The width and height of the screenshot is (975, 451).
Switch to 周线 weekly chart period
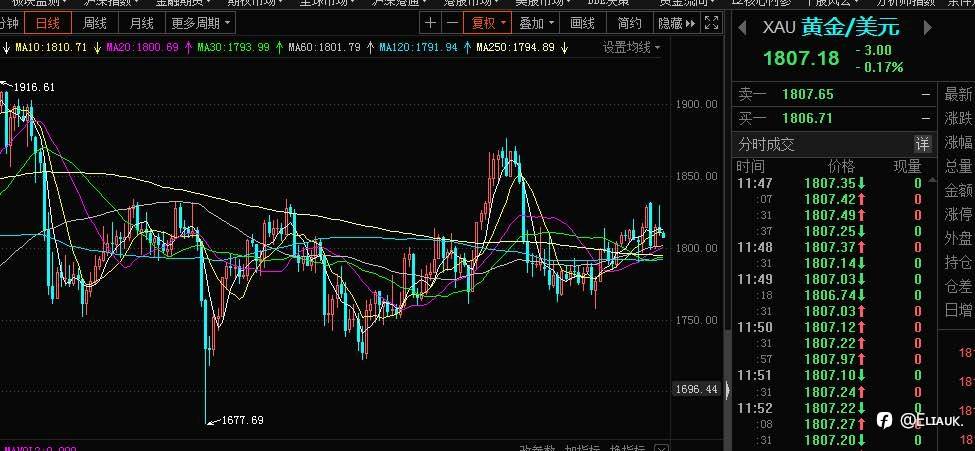coord(95,24)
